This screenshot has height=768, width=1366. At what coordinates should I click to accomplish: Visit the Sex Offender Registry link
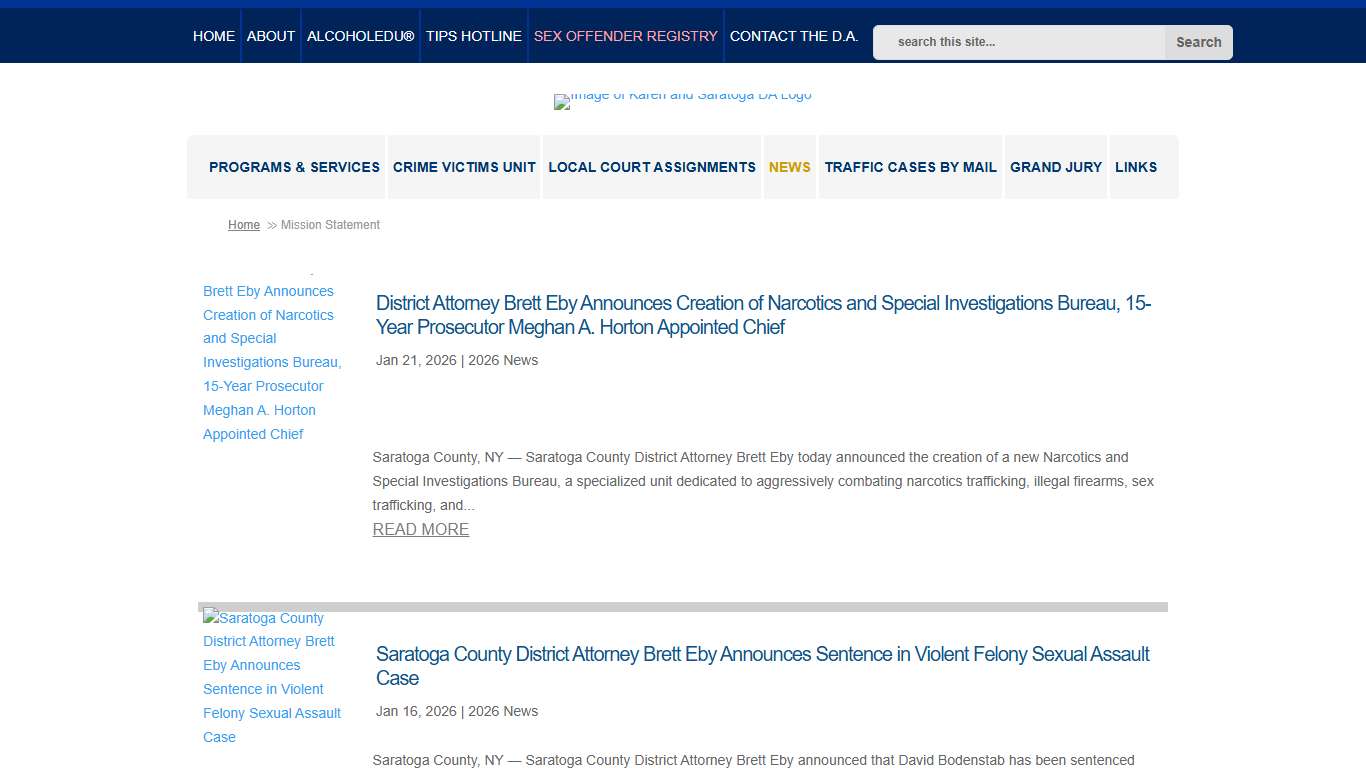626,36
